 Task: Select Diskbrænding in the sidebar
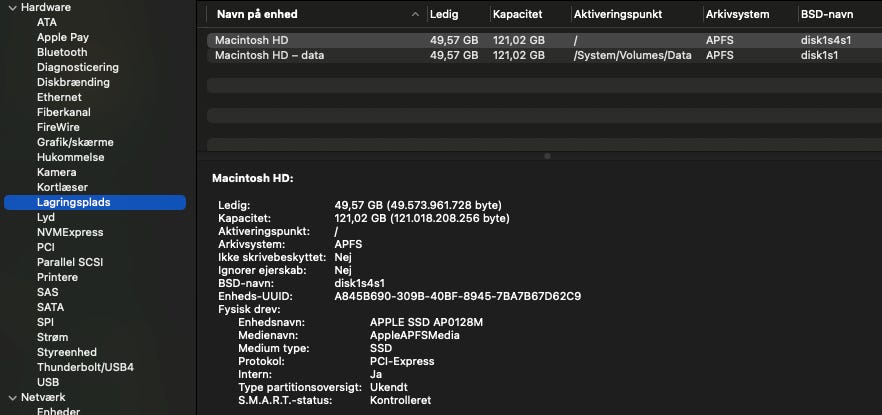pos(73,82)
